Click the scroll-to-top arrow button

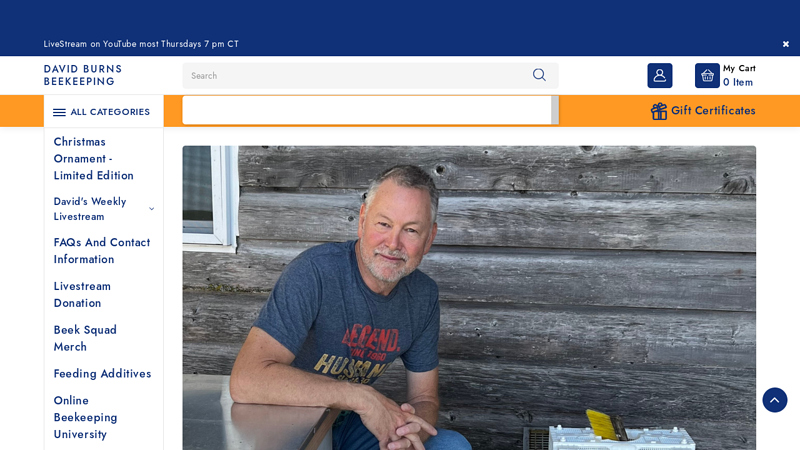[774, 400]
